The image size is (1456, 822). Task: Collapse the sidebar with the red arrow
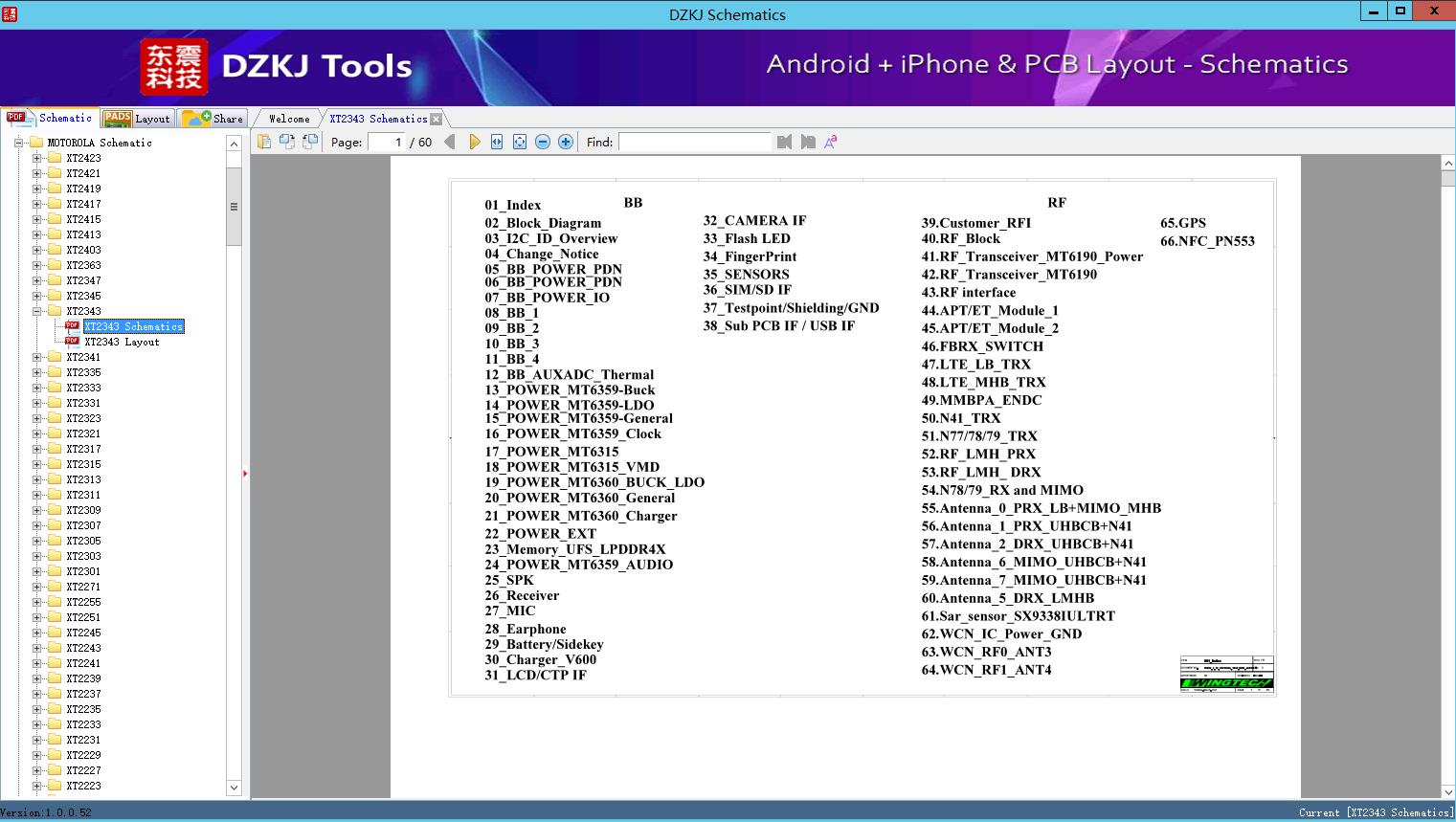245,474
